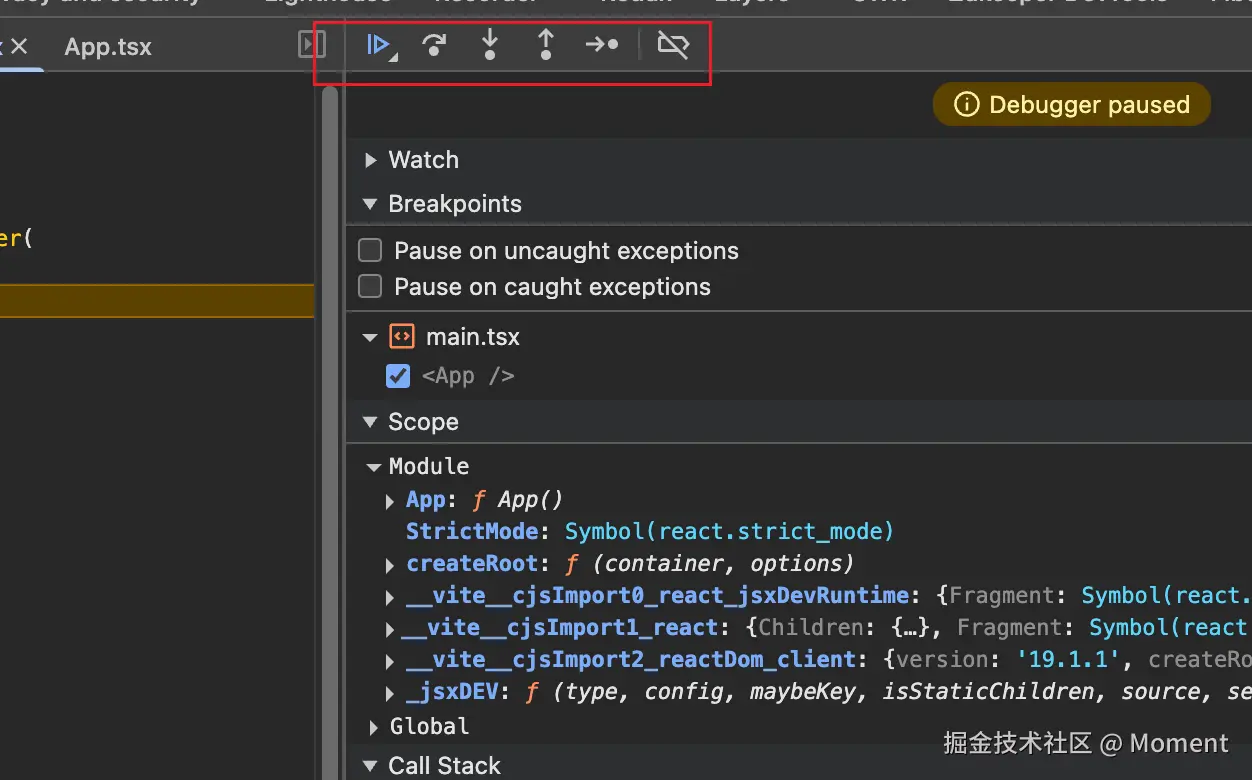
Task: Collapse the Call Stack section
Action: (x=370, y=766)
